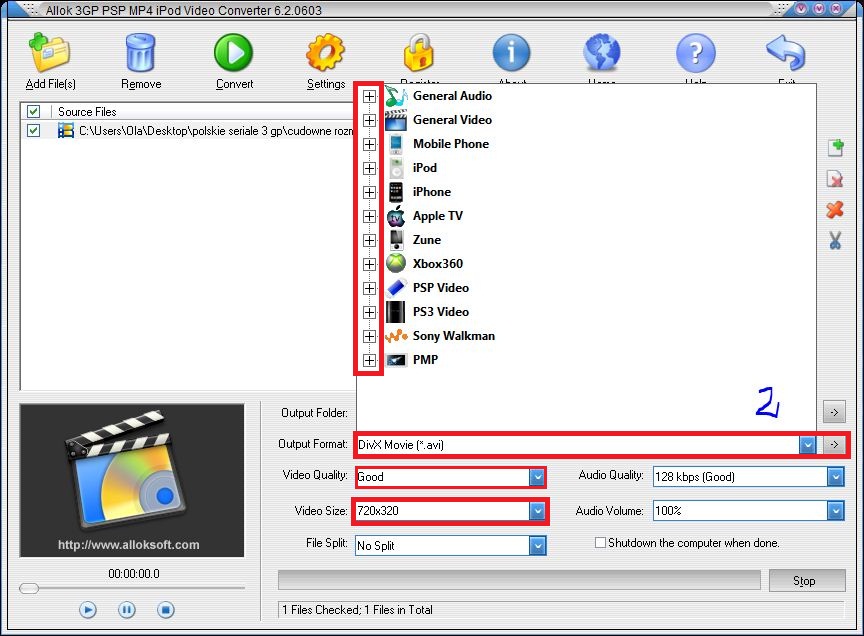864x636 pixels.
Task: Expand the Apple TV tree node
Action: [x=370, y=216]
